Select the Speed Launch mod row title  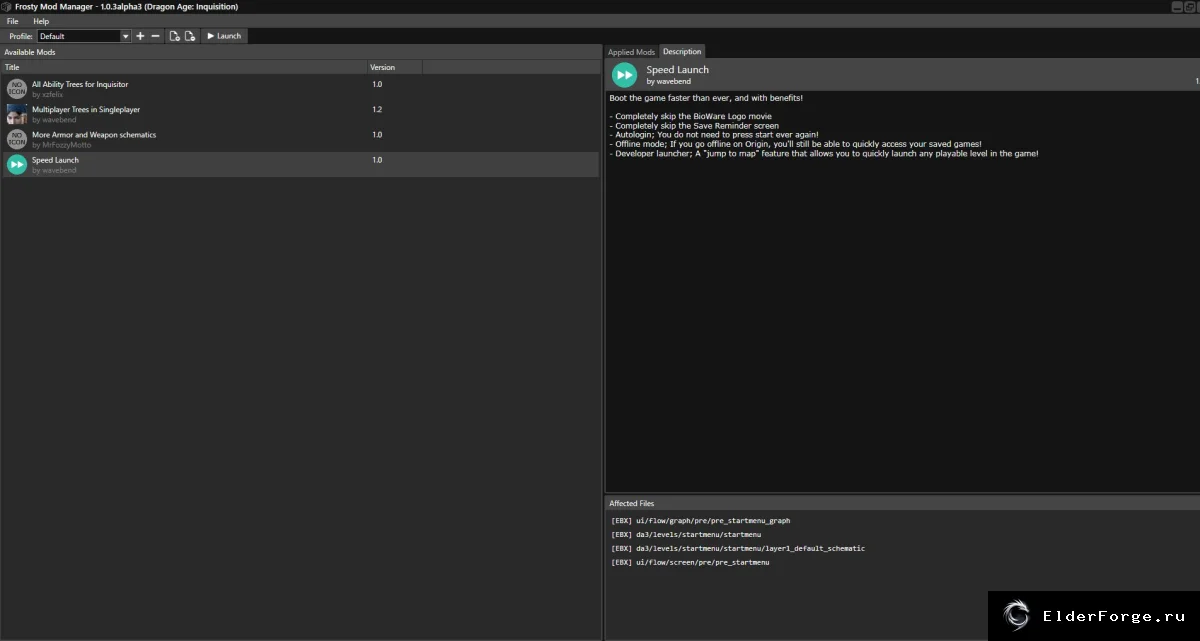(x=55, y=160)
